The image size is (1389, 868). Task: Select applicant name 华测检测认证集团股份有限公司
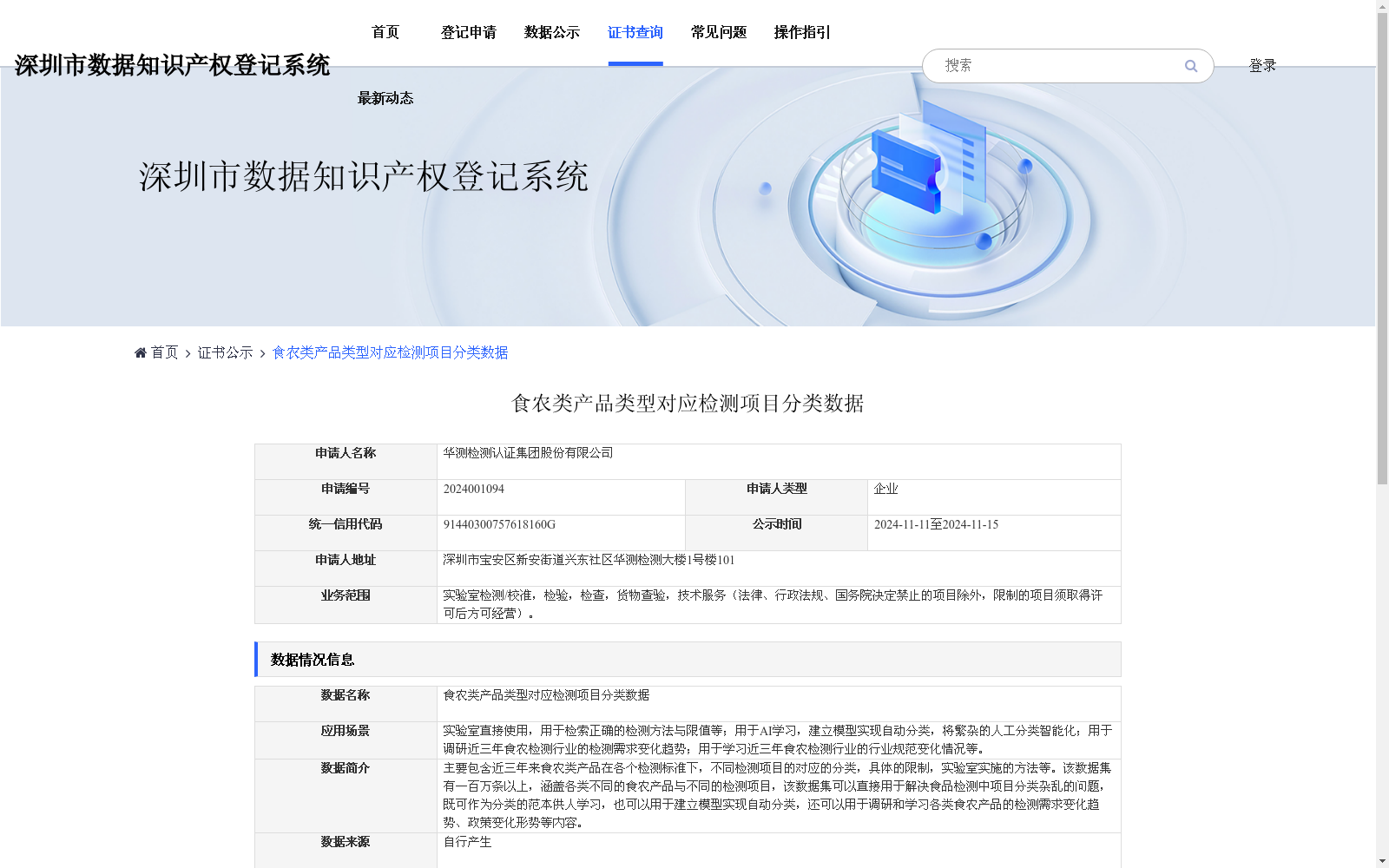(528, 453)
